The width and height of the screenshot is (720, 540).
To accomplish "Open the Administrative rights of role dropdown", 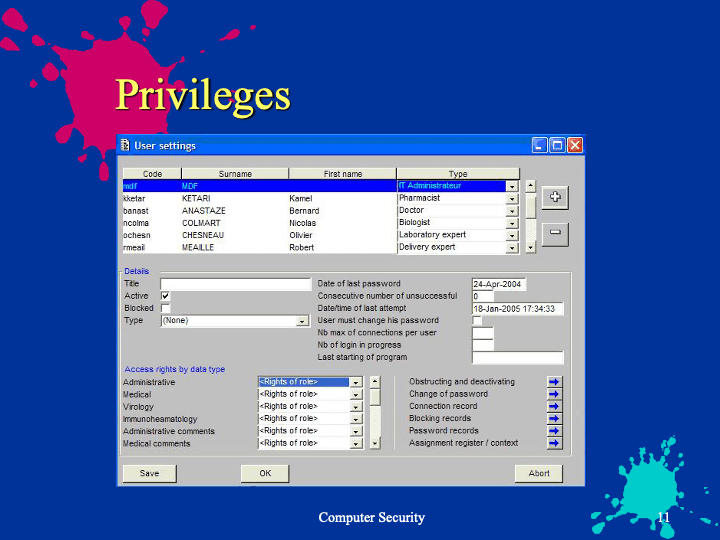I will [x=355, y=382].
